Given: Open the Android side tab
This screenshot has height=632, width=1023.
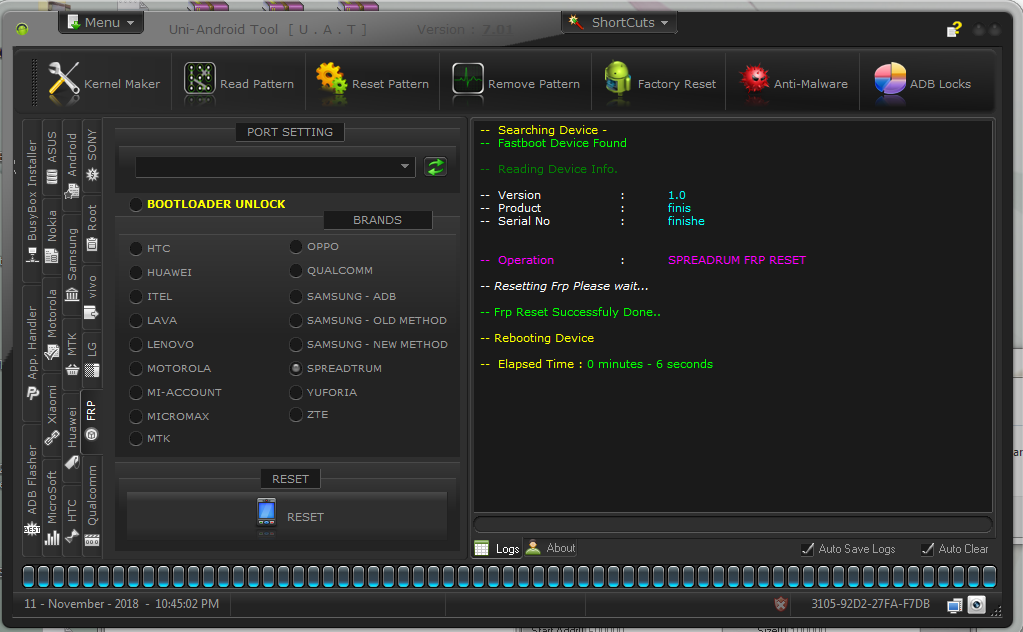Looking at the screenshot, I should [72, 165].
